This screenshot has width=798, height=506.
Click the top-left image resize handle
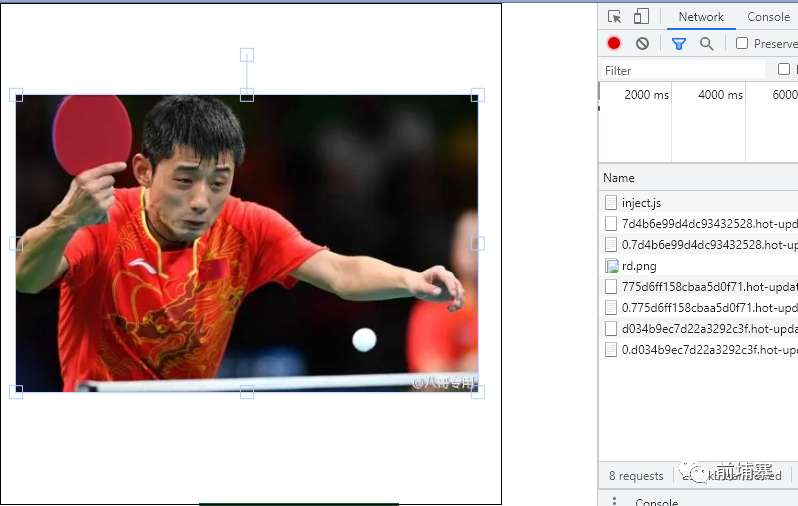tap(16, 95)
